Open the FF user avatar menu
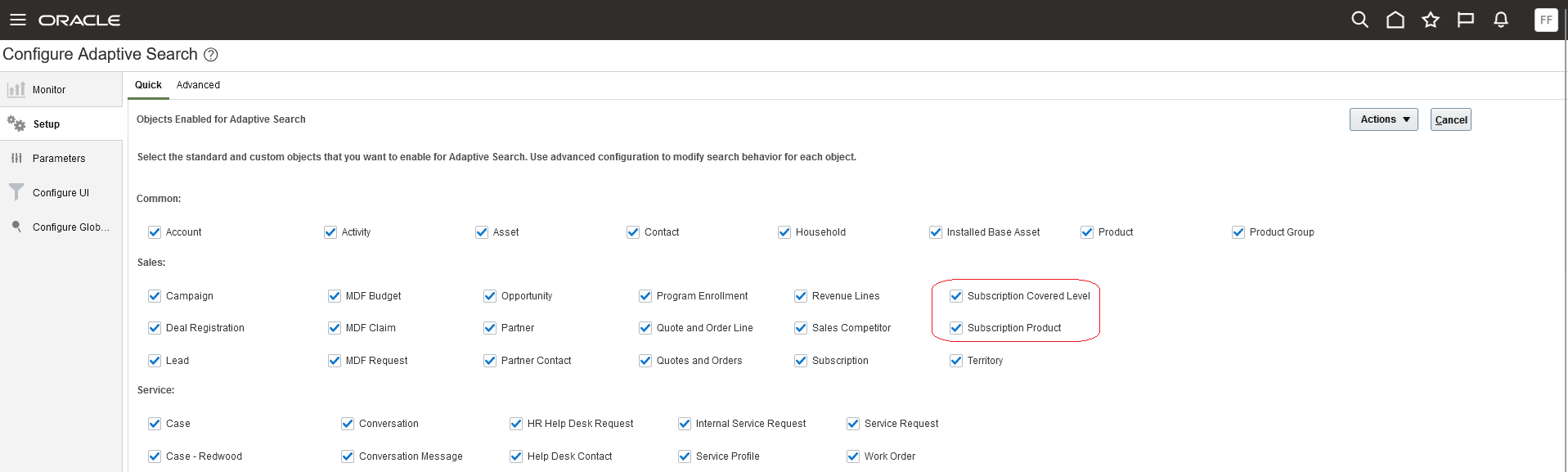The image size is (1568, 472). point(1546,20)
